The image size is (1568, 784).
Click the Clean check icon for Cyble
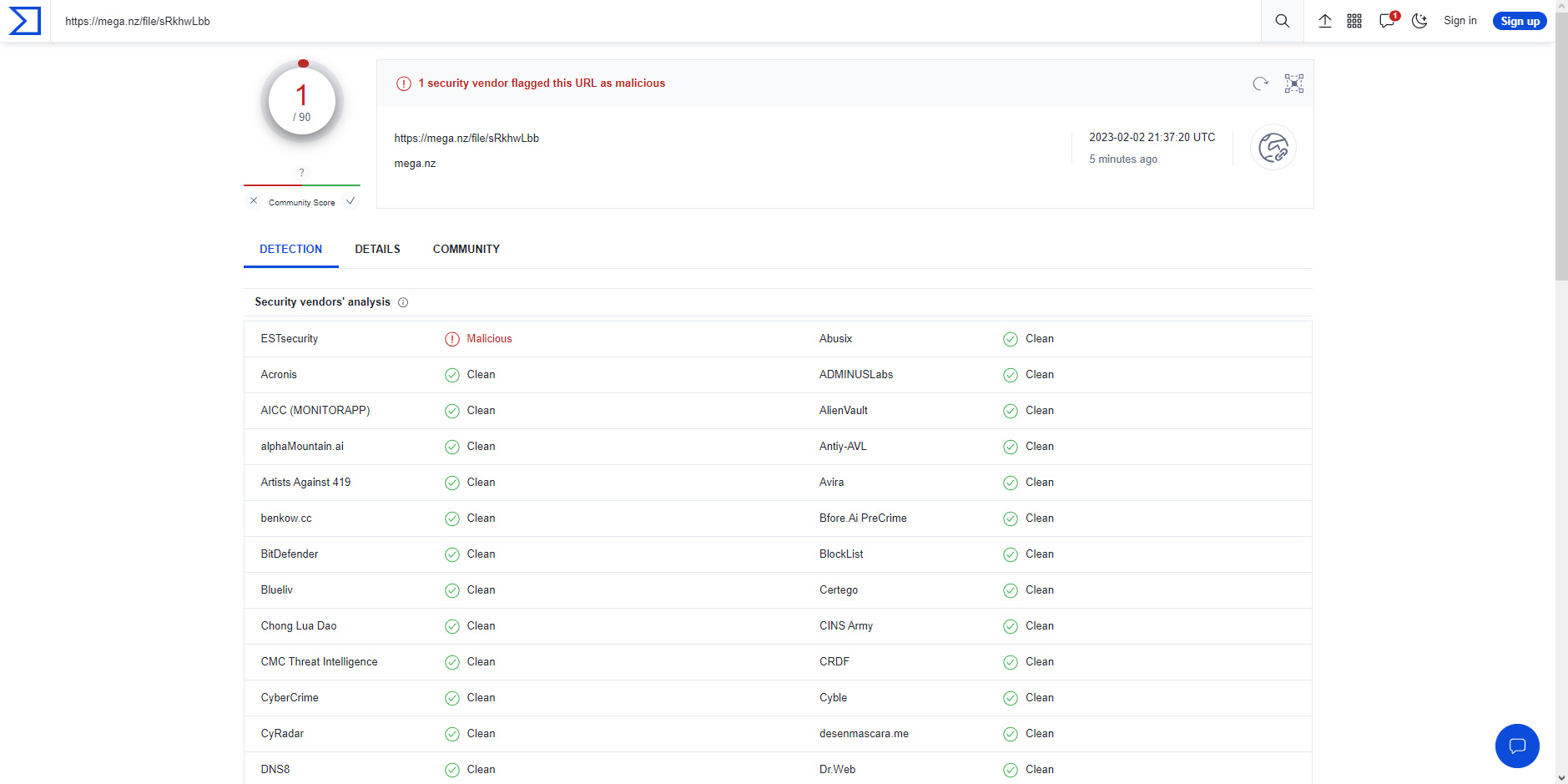(x=1011, y=698)
